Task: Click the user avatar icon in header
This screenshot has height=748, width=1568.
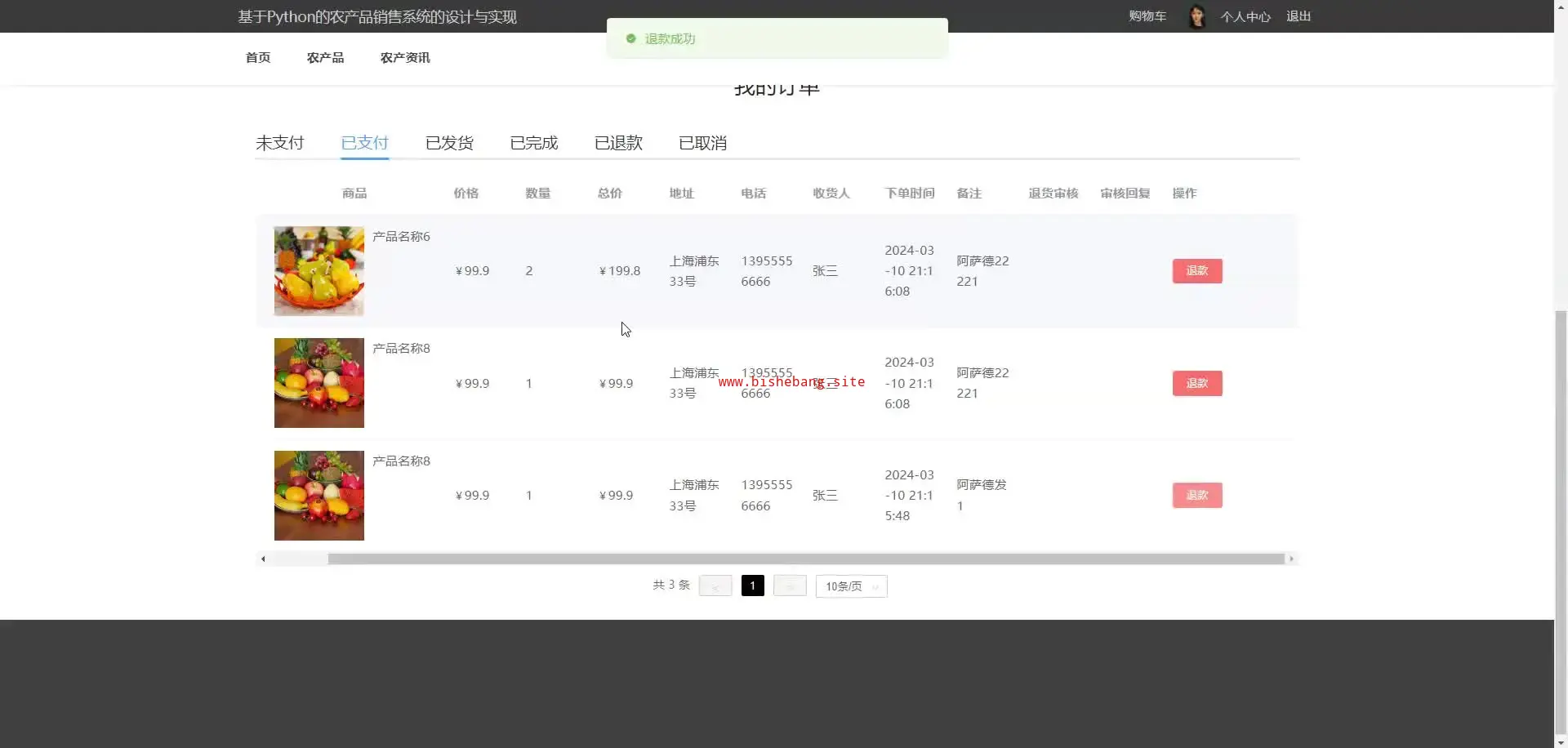Action: 1197,16
